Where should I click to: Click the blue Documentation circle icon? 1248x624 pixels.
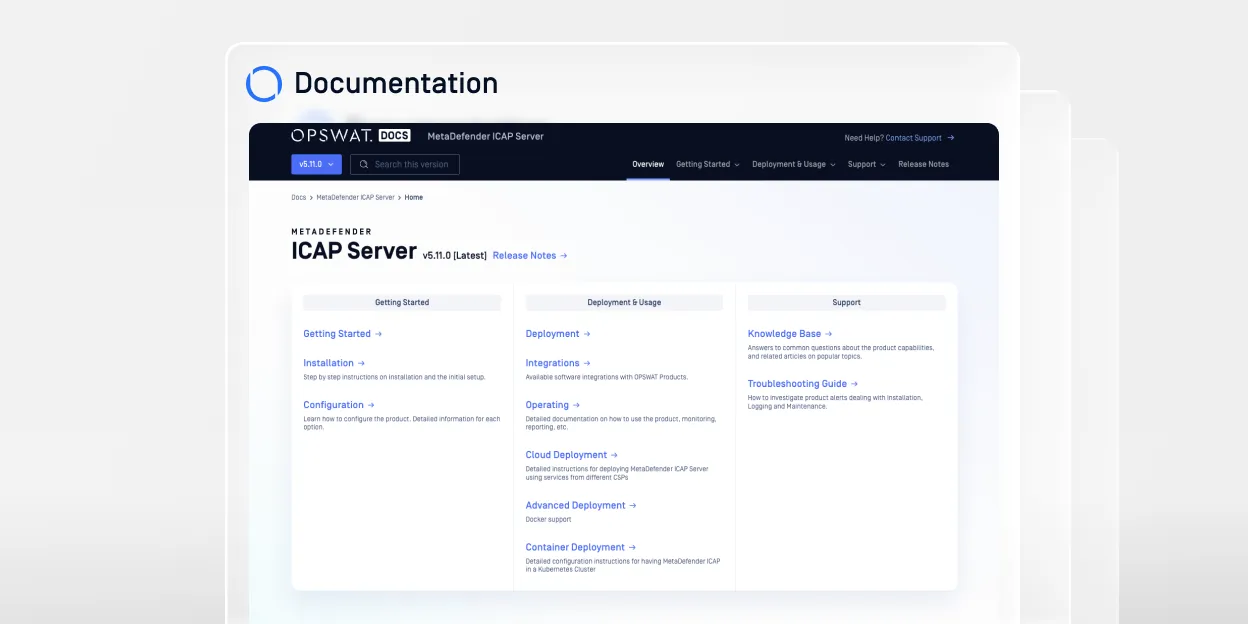click(264, 84)
